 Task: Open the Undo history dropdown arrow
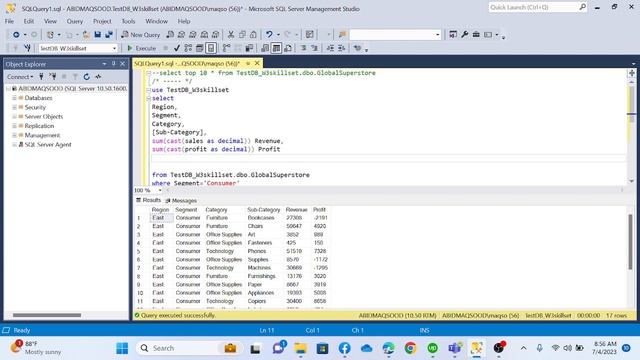[278, 35]
